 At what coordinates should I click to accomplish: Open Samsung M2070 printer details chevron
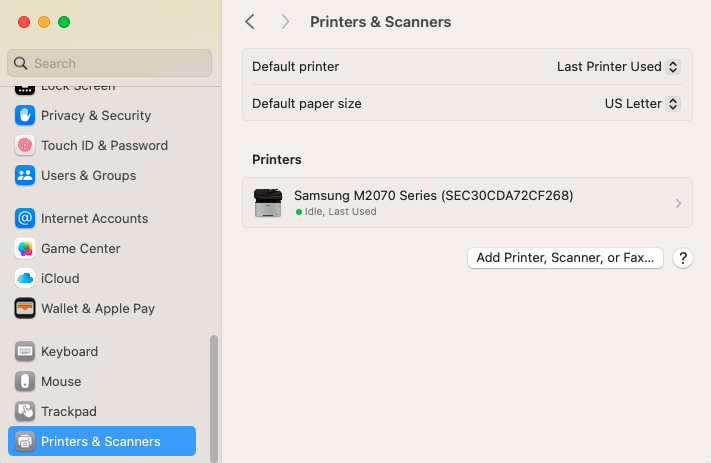(x=678, y=203)
